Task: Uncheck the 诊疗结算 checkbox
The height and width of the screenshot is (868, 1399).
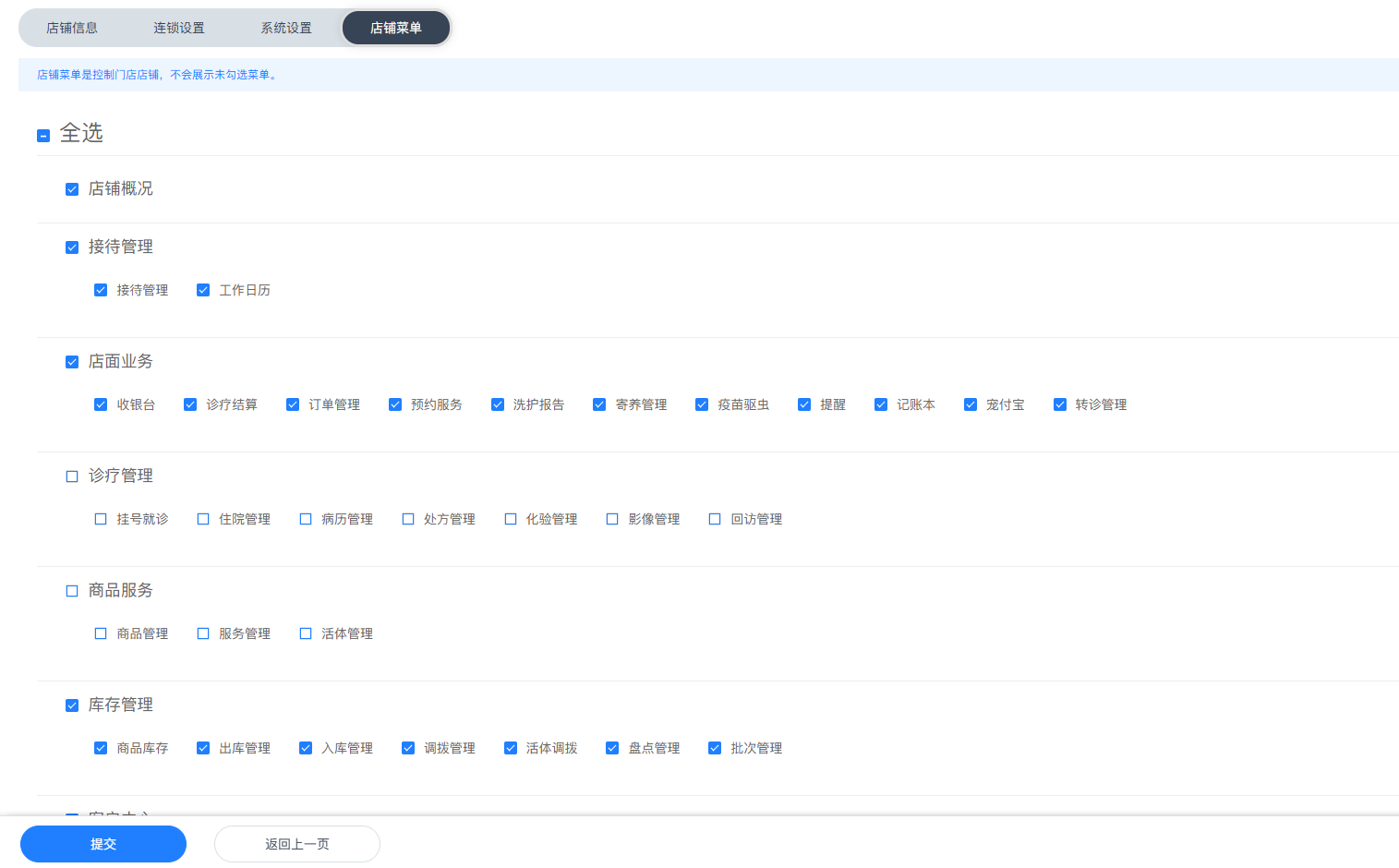Action: coord(190,404)
